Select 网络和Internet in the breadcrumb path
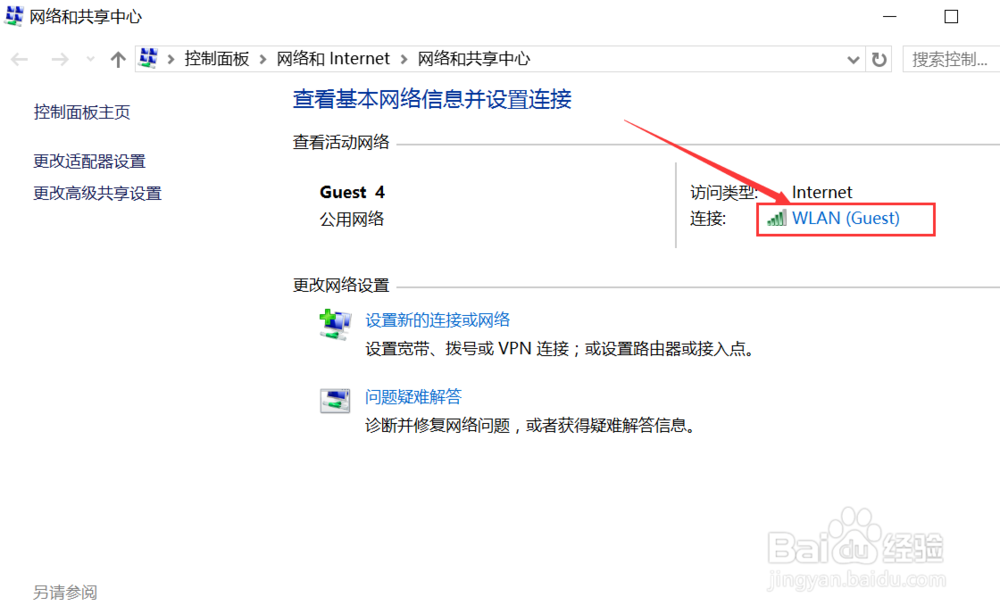Screen dimensions: 1000x614 point(334,58)
